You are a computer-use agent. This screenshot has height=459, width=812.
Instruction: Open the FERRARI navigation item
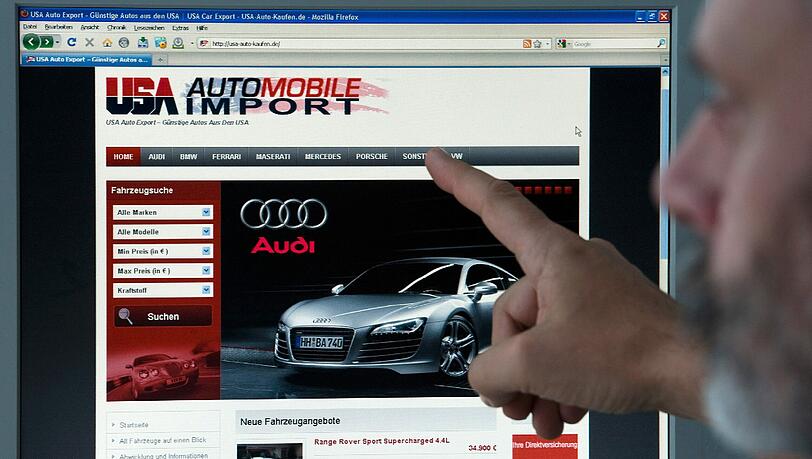pos(226,156)
